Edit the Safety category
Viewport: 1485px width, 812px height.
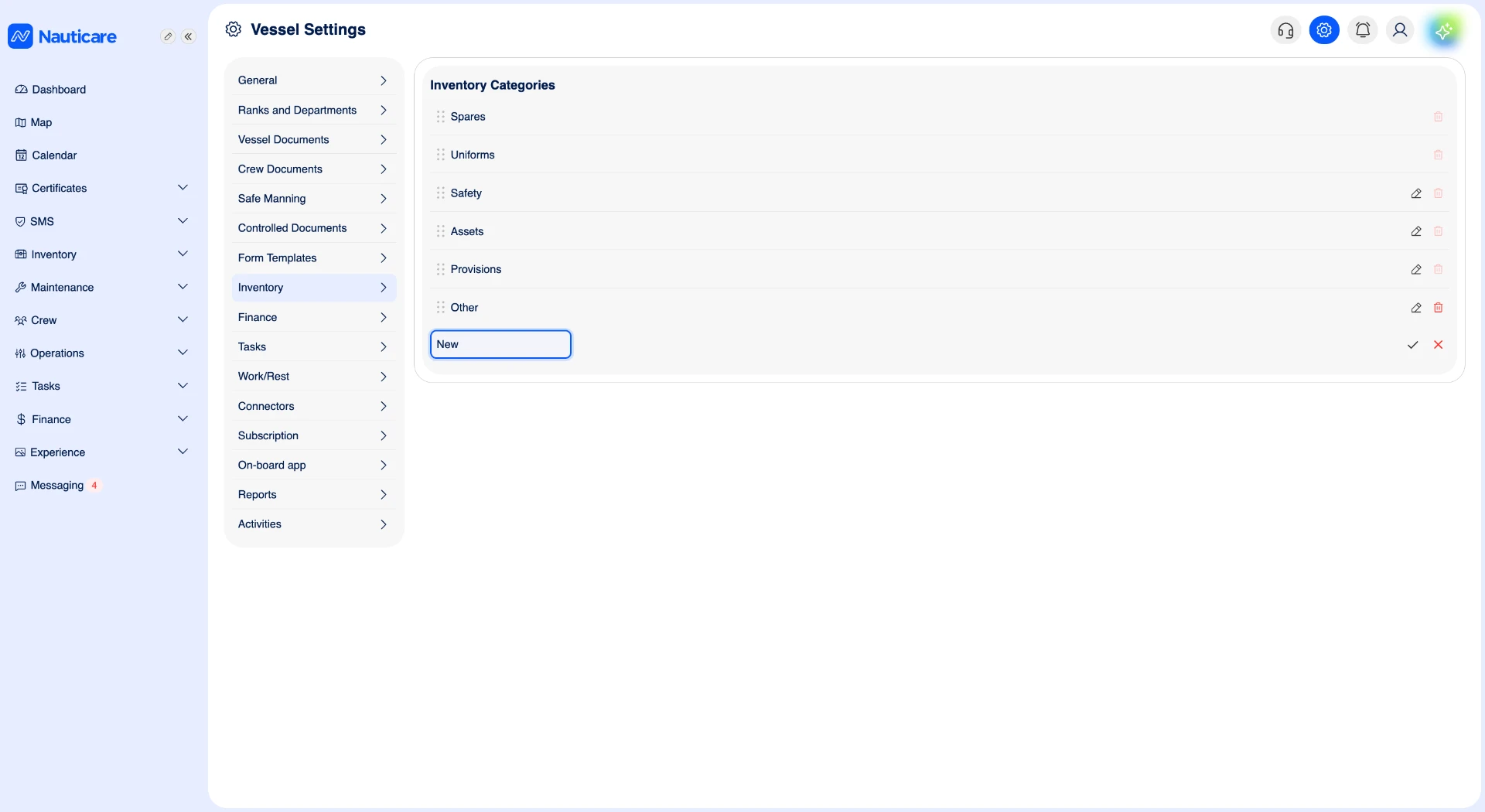tap(1416, 193)
